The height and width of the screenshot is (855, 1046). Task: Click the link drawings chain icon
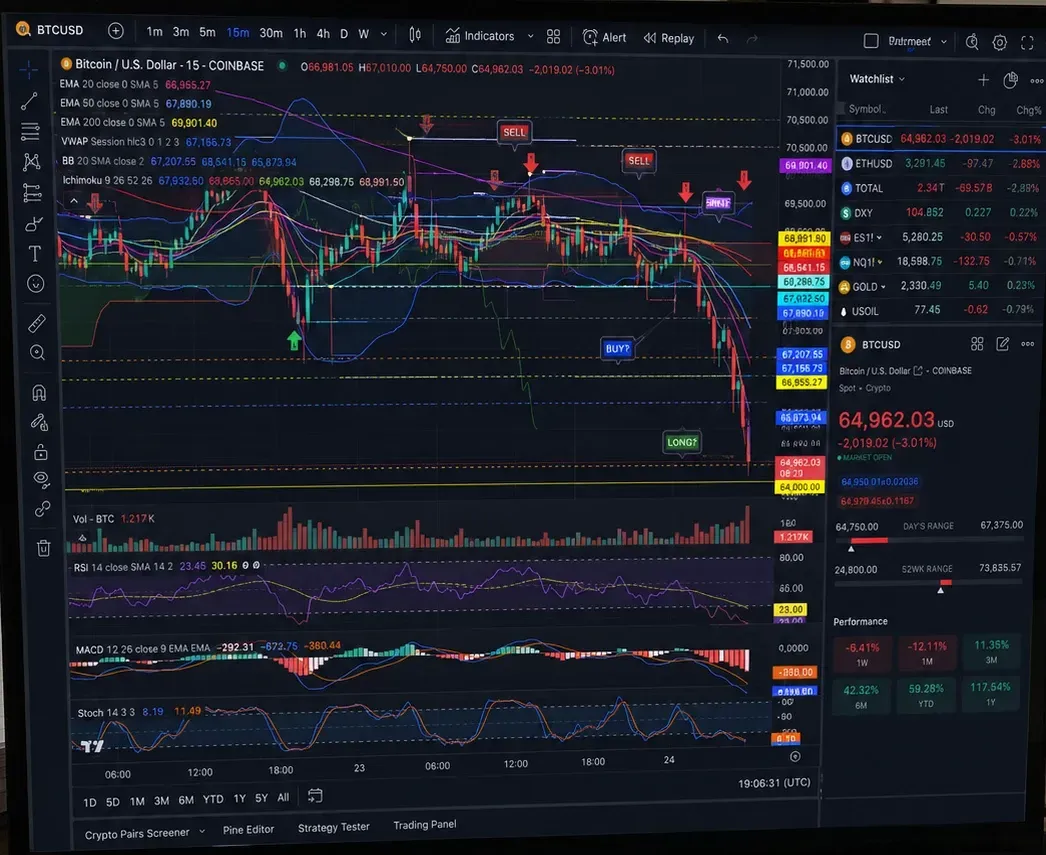(x=42, y=509)
